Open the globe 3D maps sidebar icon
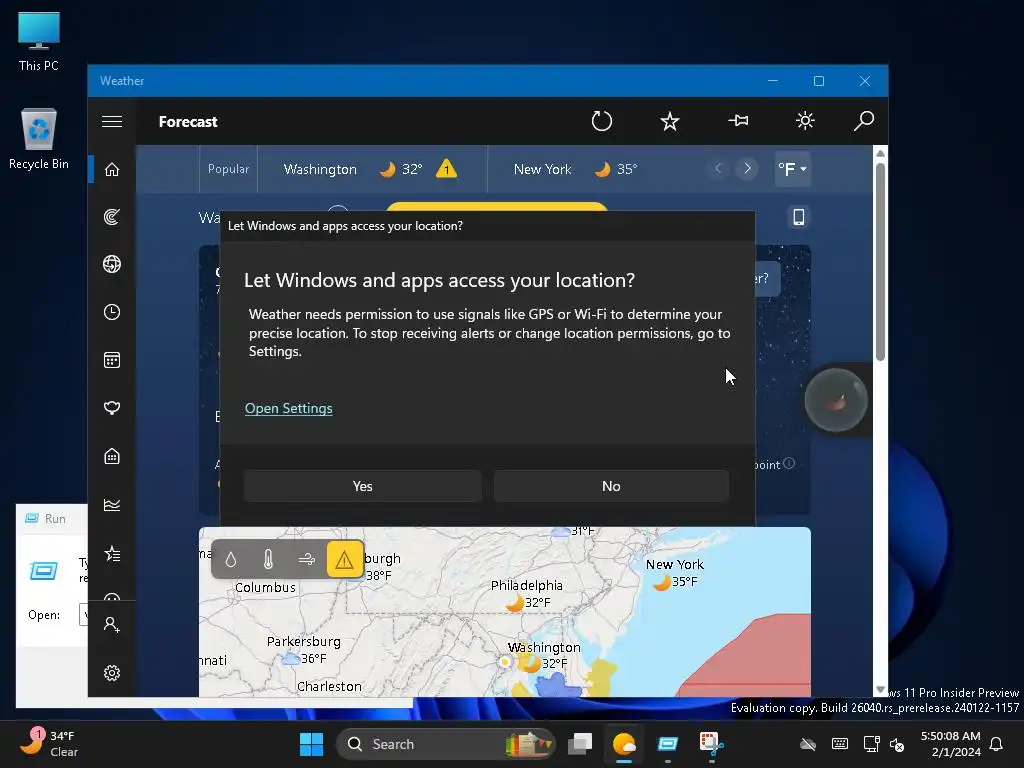The width and height of the screenshot is (1024, 768). (x=112, y=264)
